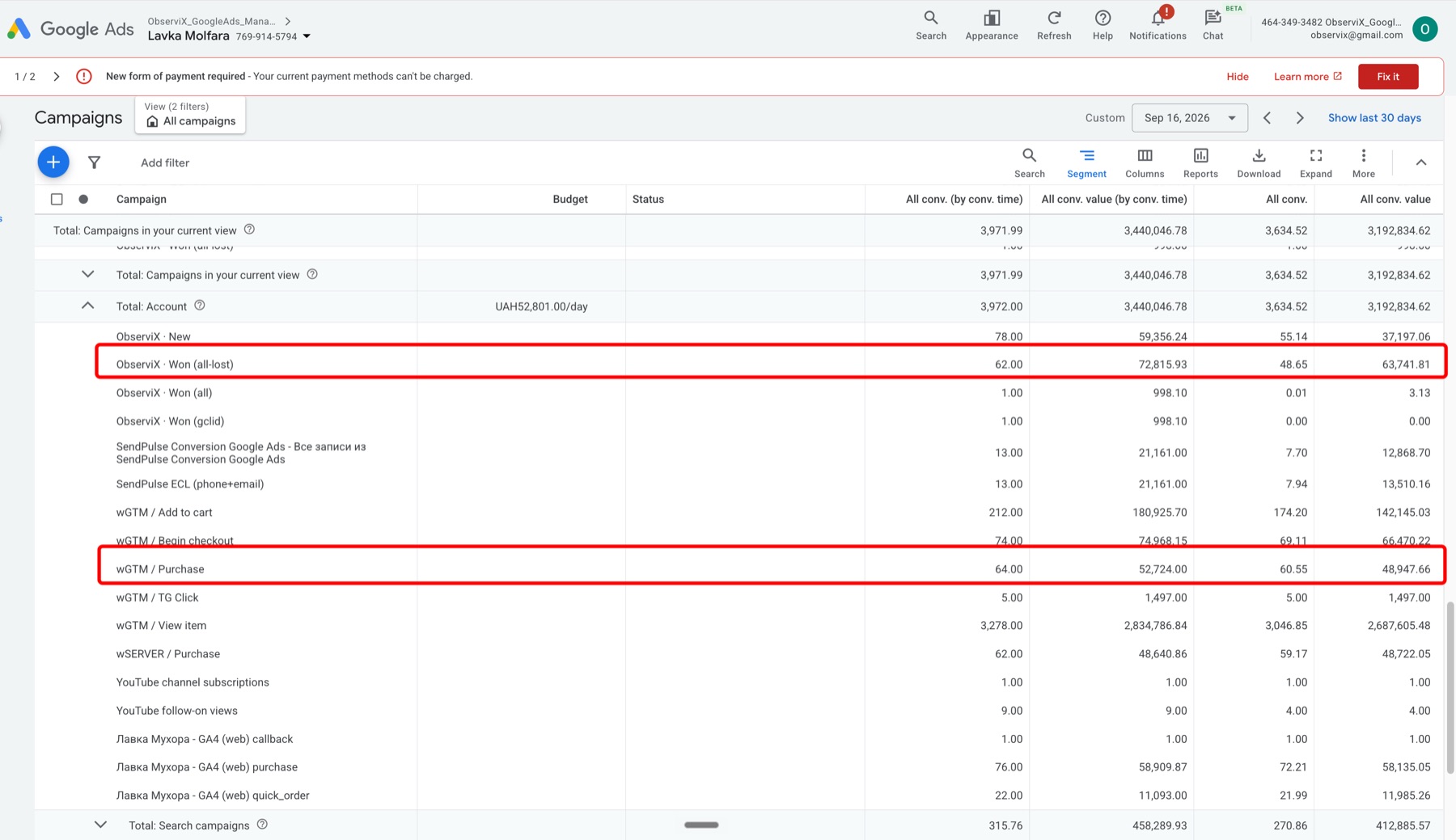Click the UAH52,801.00/day budget value
Viewport: 1456px width, 840px height.
point(541,306)
